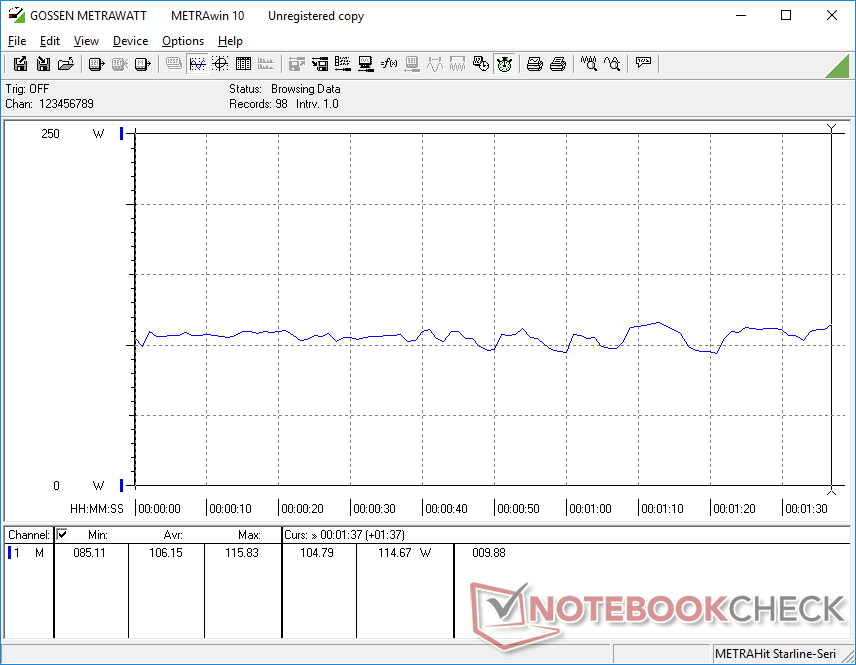Image resolution: width=856 pixels, height=665 pixels.
Task: Click the cursor value 104.79
Action: pos(317,553)
